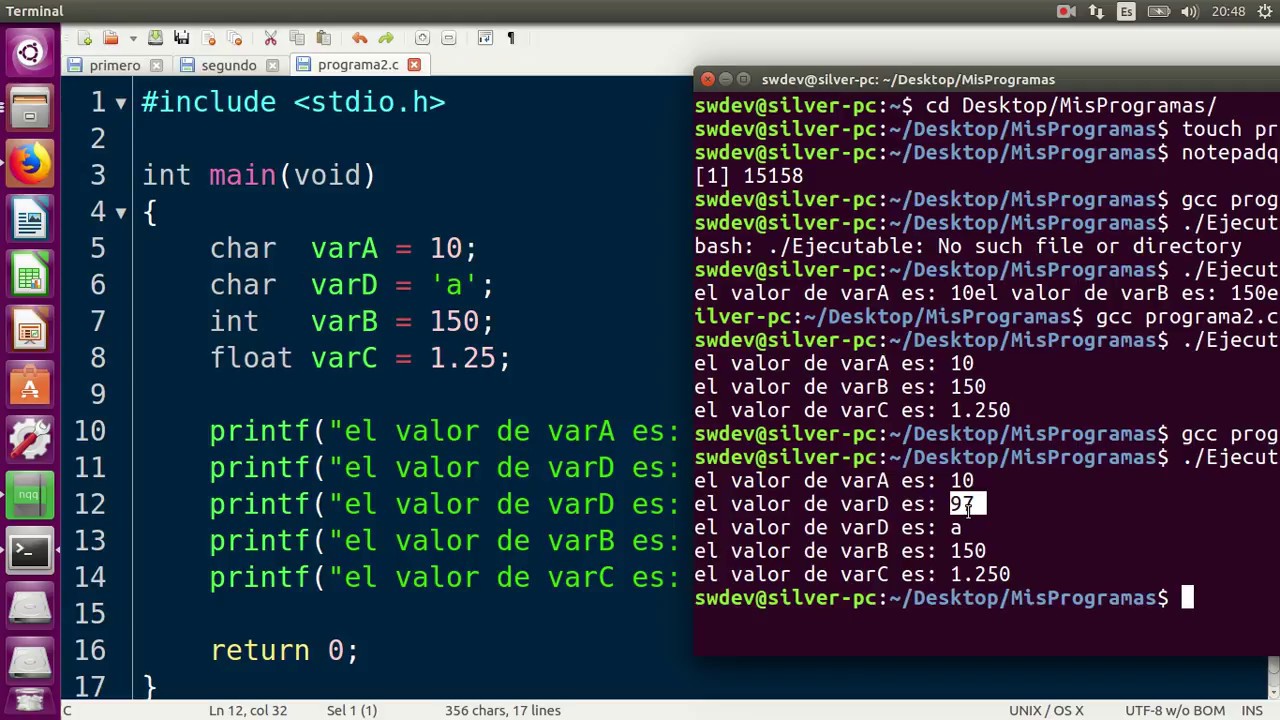Open a file using the folder icon
Viewport: 1280px width, 720px height.
pyautogui.click(x=110, y=38)
